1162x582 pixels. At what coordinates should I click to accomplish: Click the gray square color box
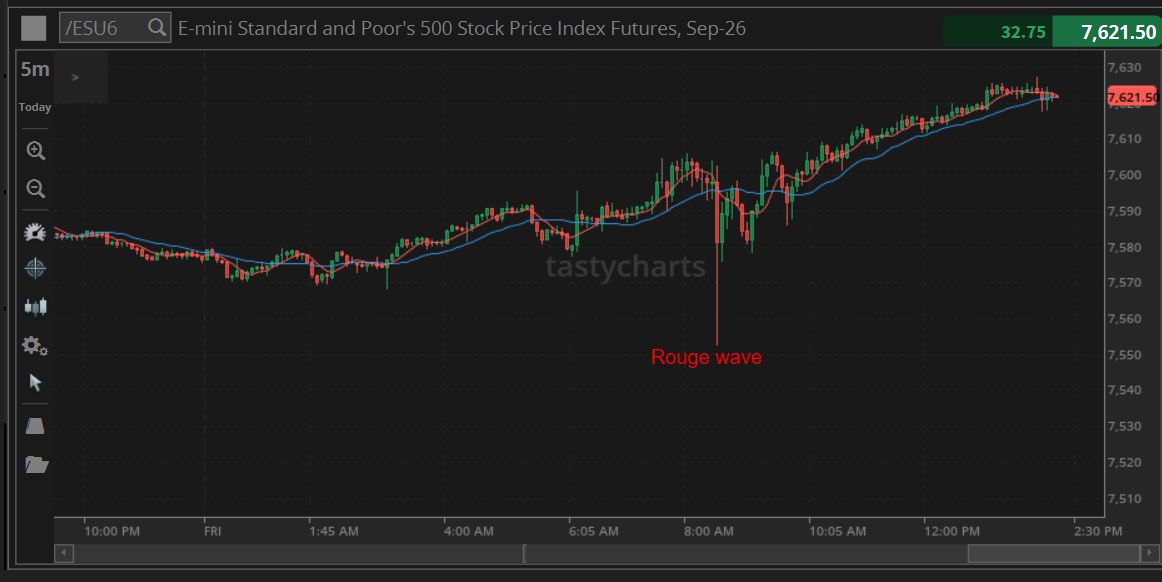pos(33,29)
